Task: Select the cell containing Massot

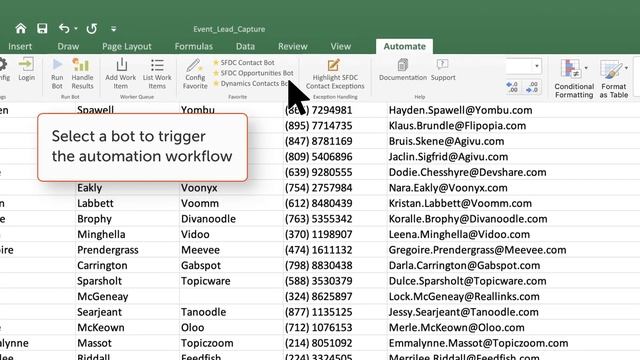Action: click(x=94, y=343)
